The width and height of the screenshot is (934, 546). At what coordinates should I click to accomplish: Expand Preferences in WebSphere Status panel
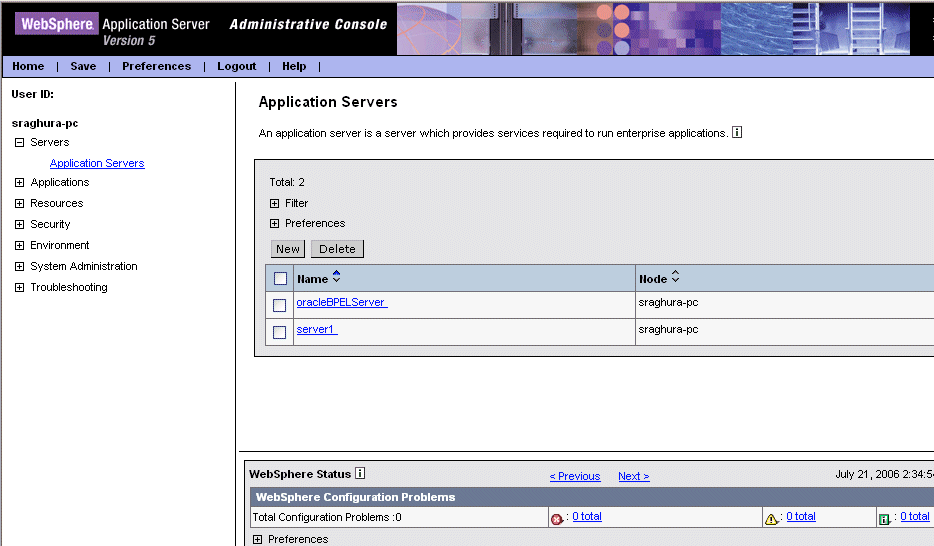257,539
